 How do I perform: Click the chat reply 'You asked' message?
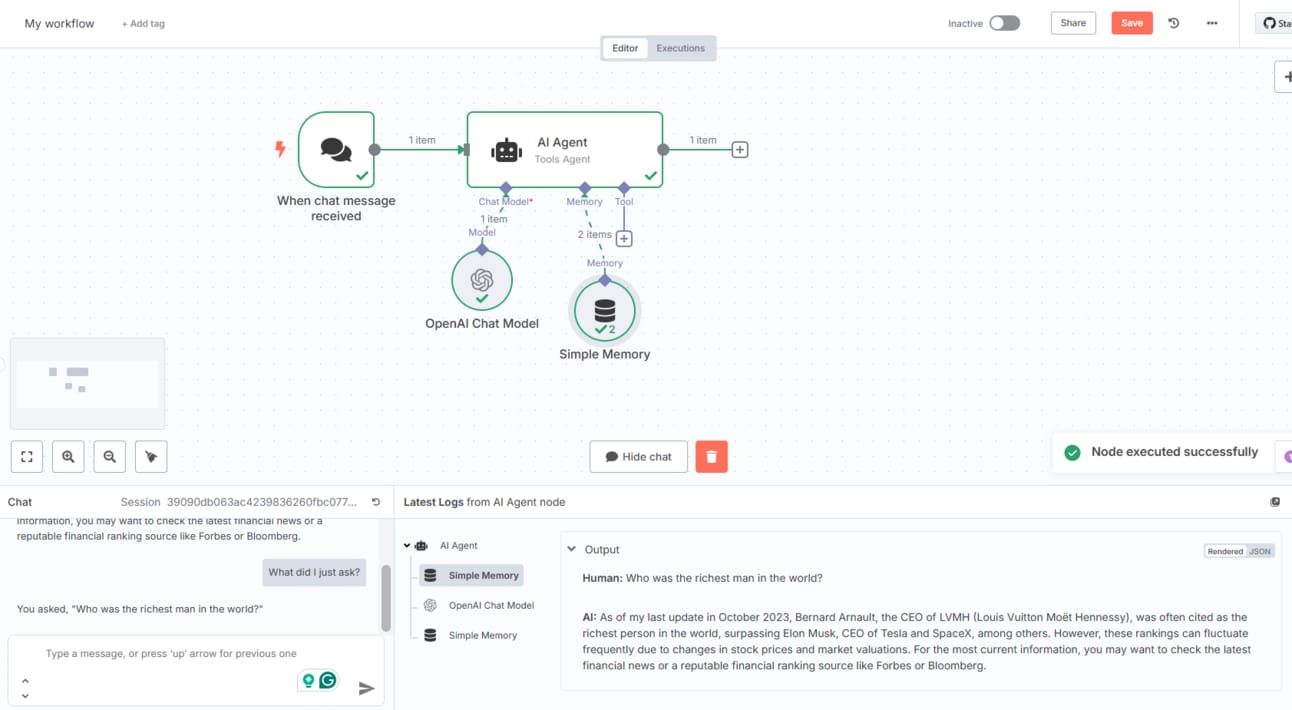(x=140, y=609)
